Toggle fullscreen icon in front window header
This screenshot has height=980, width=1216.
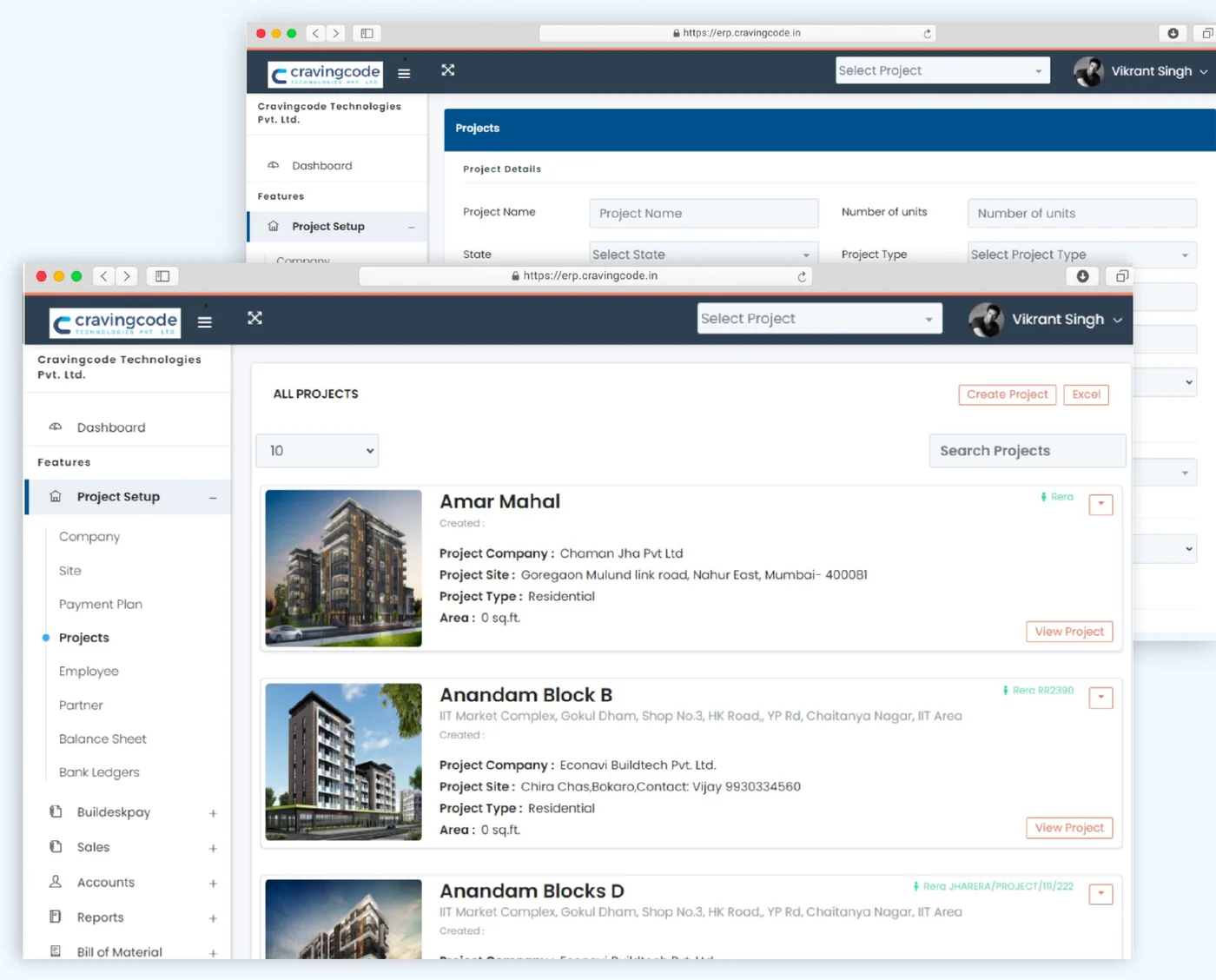(x=254, y=318)
